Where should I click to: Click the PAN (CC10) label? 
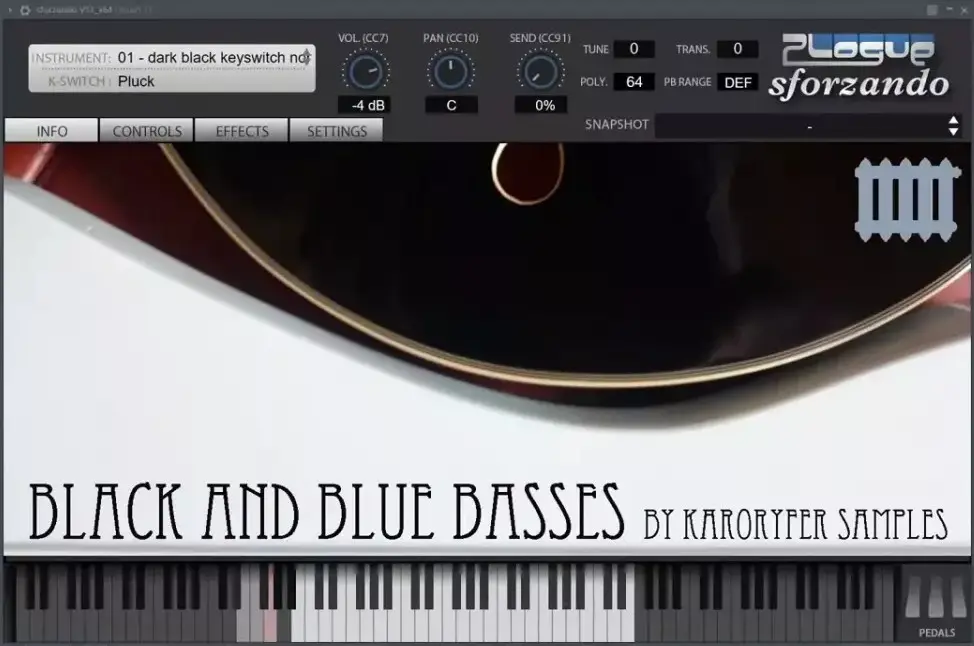[450, 38]
